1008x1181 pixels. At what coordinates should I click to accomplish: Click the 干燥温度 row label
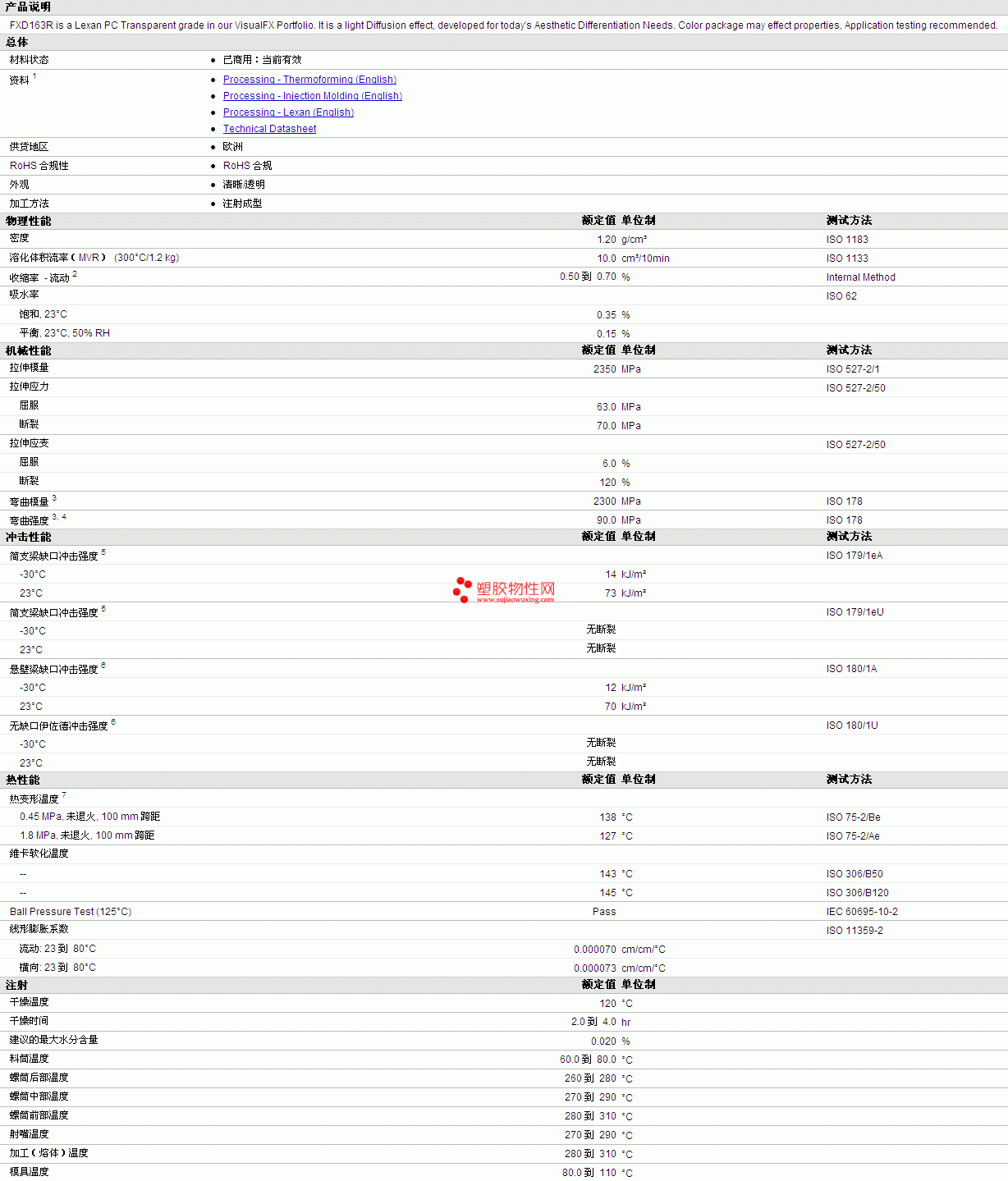click(29, 1002)
